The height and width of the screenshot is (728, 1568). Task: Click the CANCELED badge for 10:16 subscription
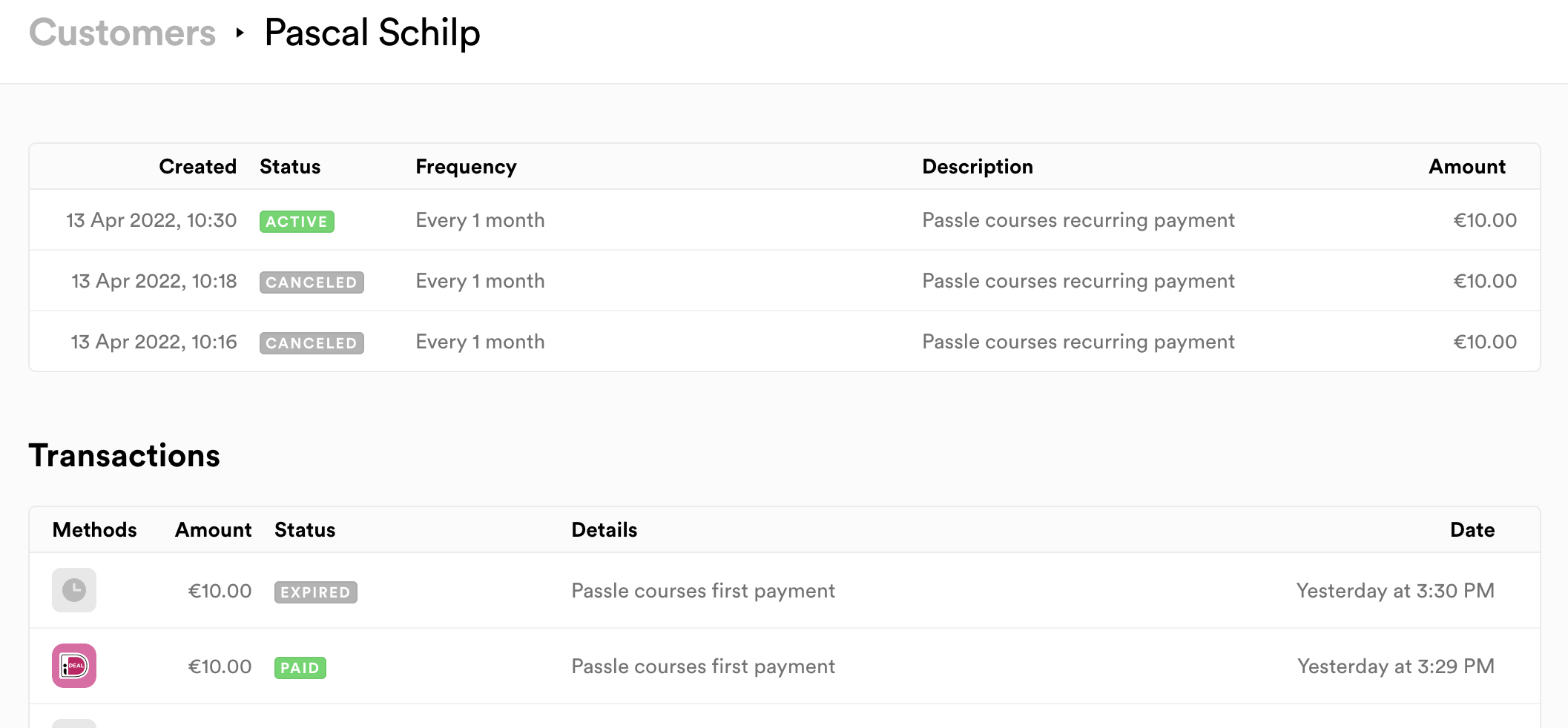pos(312,343)
